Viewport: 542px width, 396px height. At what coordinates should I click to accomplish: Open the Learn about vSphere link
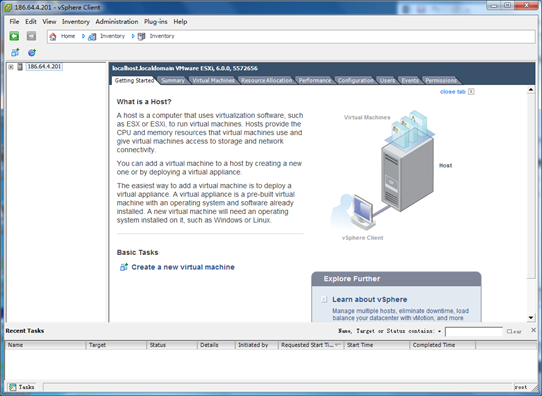click(370, 300)
